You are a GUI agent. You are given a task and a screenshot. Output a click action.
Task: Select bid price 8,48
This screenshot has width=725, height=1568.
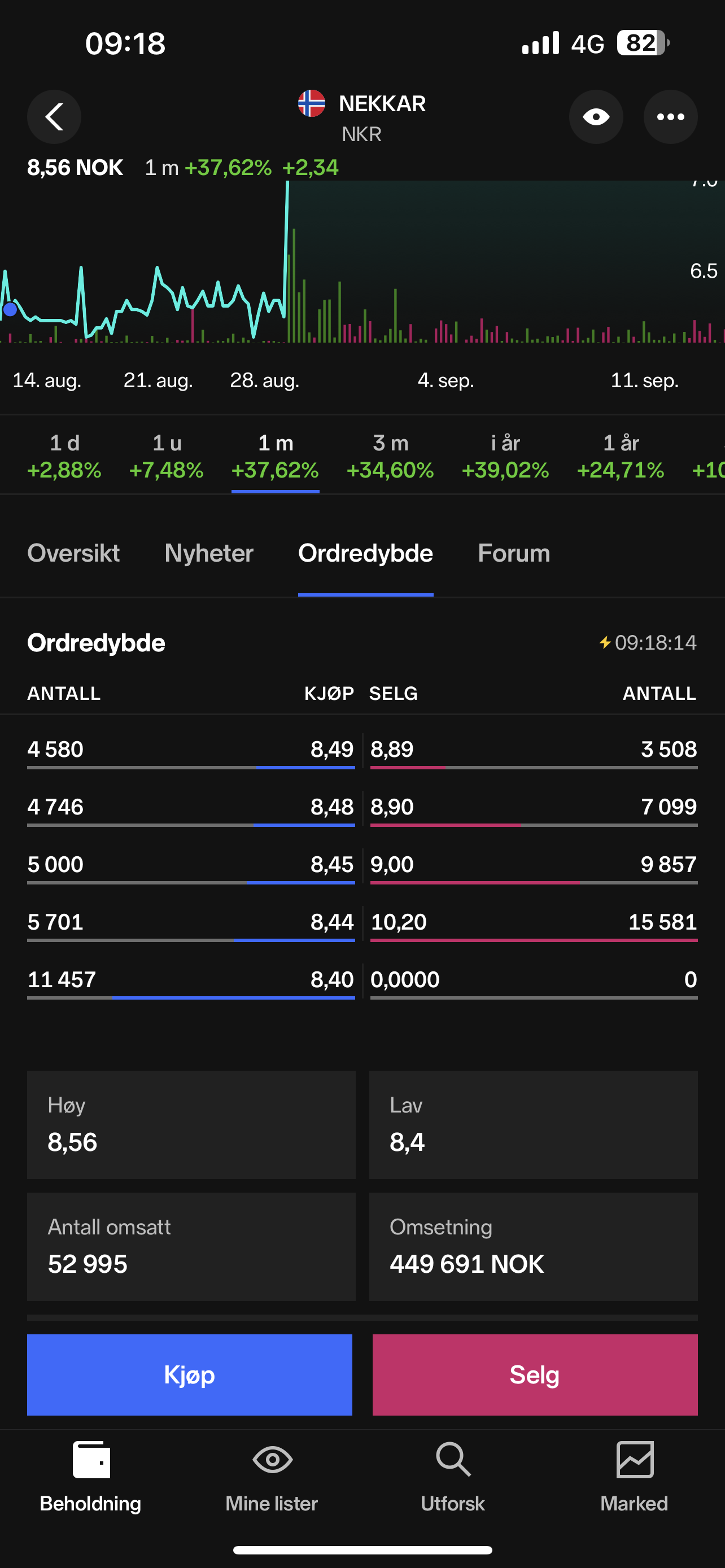(x=332, y=807)
